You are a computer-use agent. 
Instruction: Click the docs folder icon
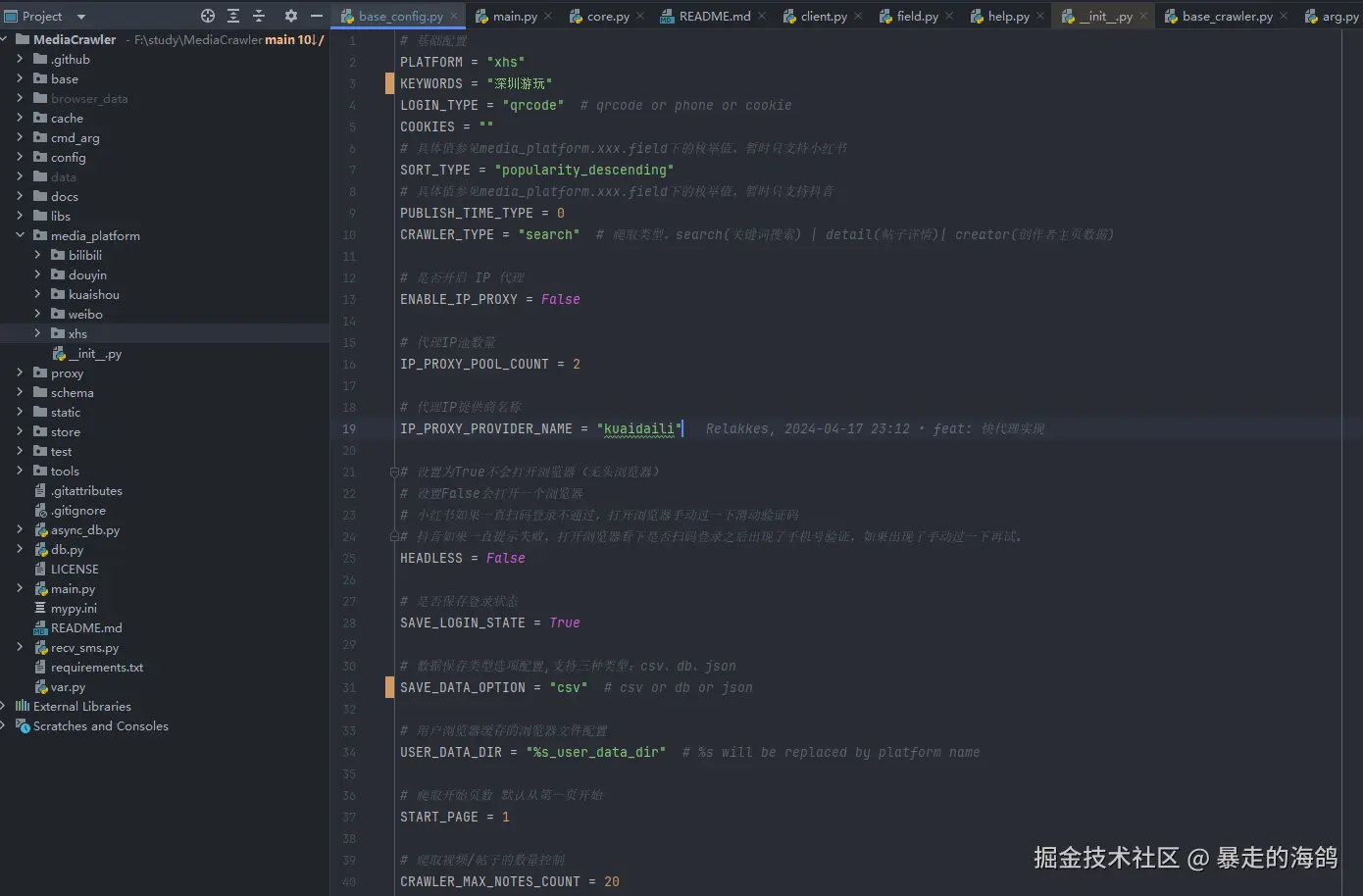click(40, 196)
